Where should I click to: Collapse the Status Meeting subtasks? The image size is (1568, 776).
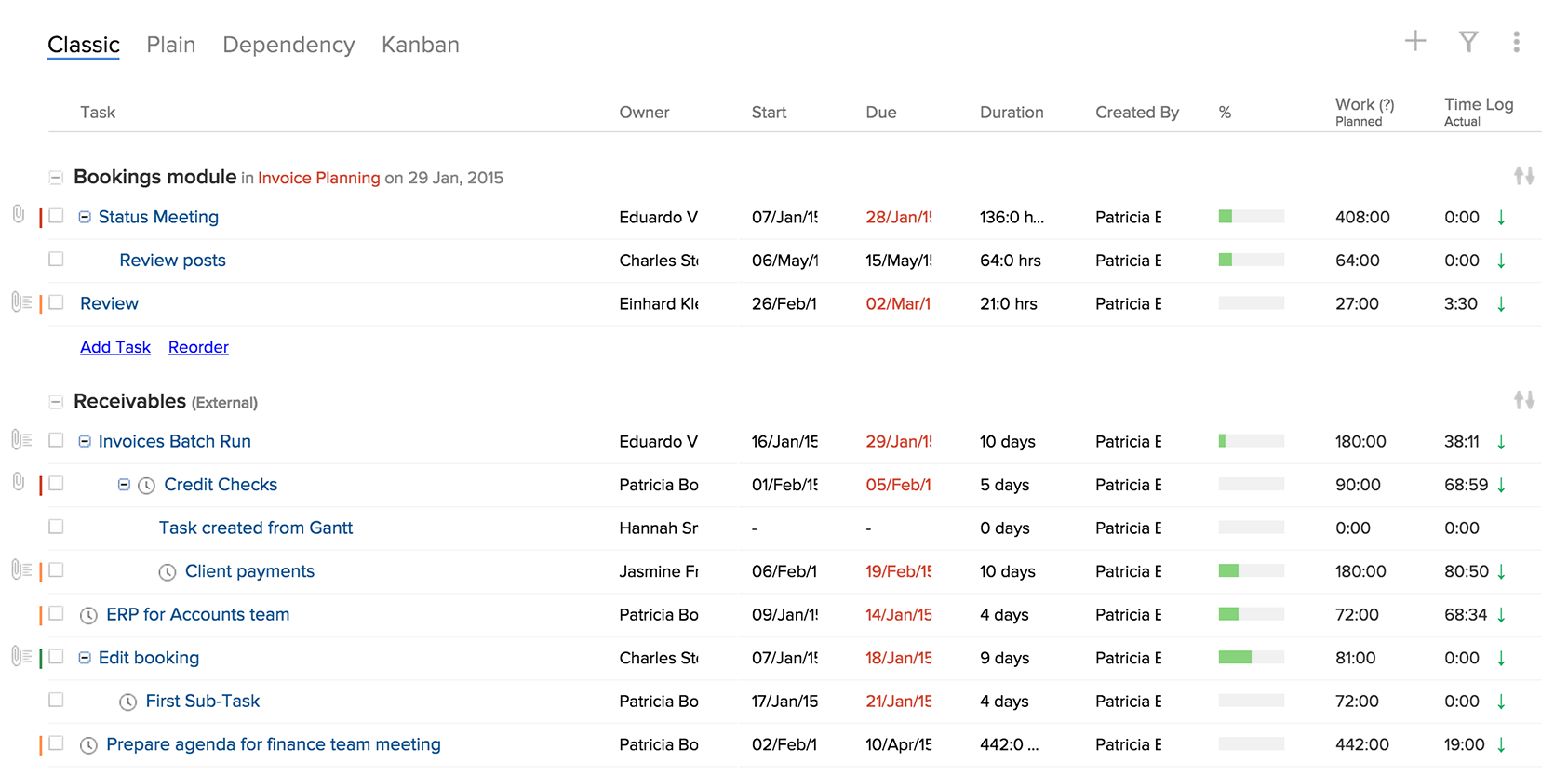[85, 217]
